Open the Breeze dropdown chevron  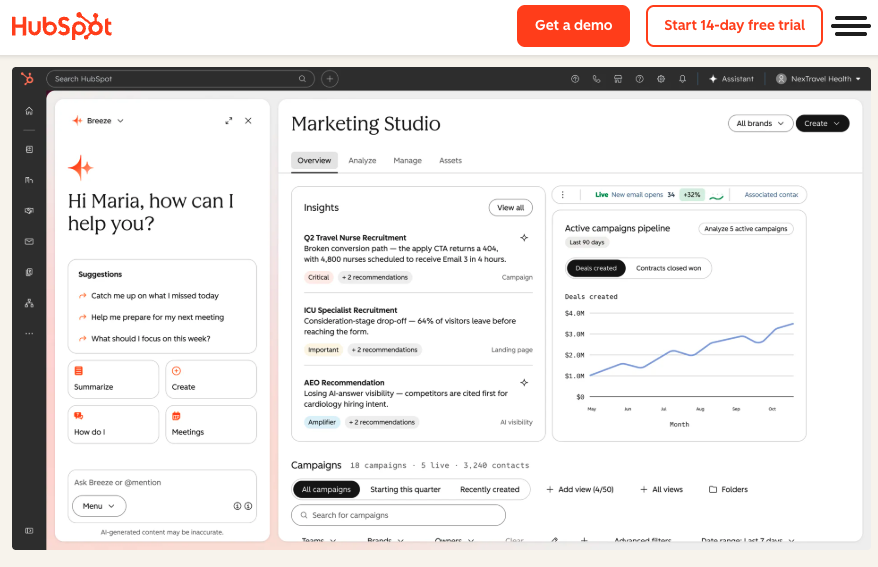120,121
